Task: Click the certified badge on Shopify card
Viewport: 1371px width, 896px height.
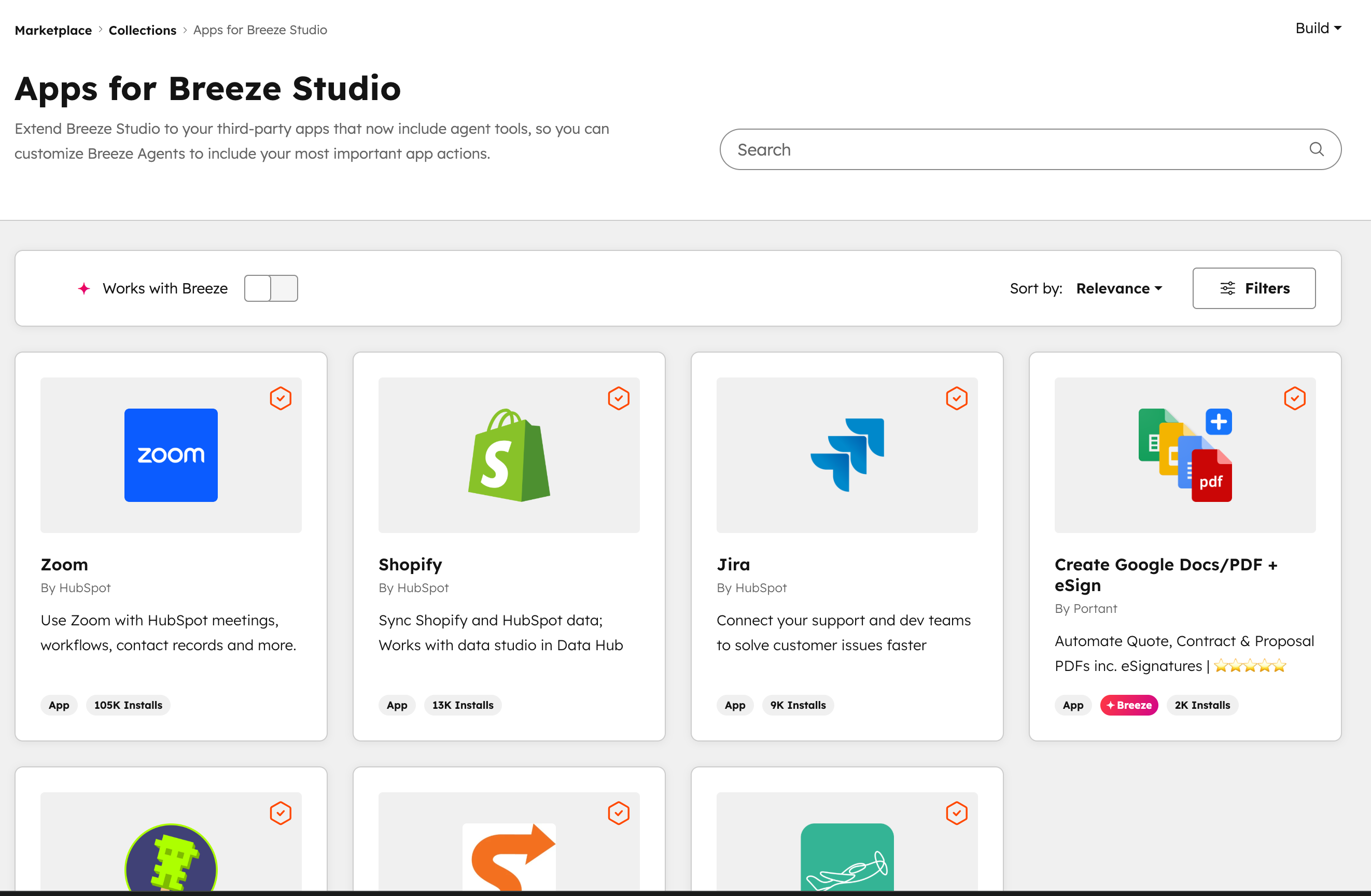Action: 619,398
